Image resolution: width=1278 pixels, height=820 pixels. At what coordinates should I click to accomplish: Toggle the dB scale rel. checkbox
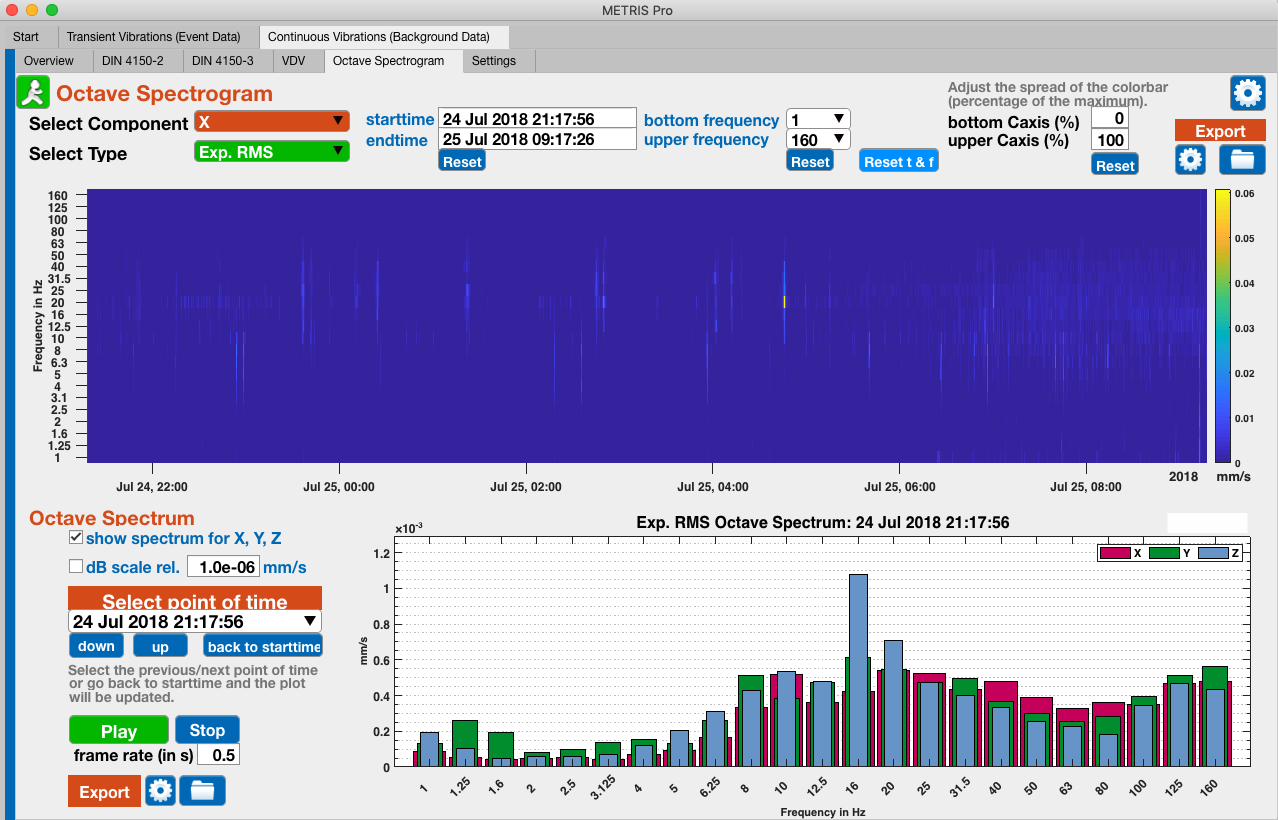point(76,567)
